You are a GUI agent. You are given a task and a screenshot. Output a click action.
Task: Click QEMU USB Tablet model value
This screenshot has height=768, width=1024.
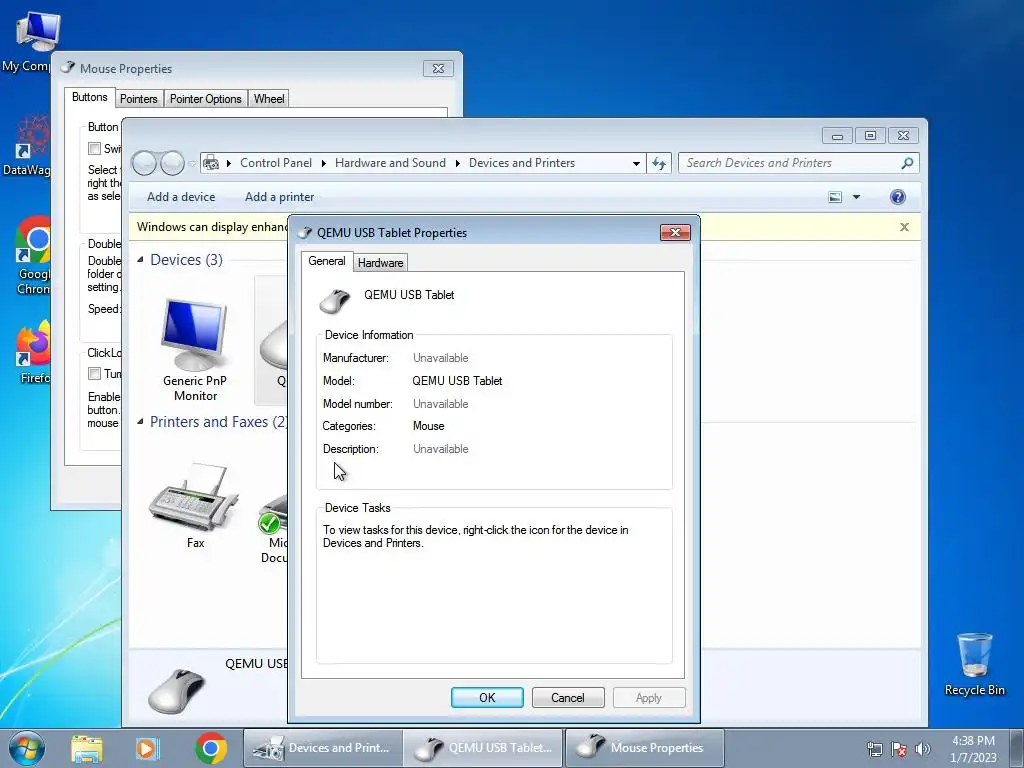pyautogui.click(x=457, y=381)
